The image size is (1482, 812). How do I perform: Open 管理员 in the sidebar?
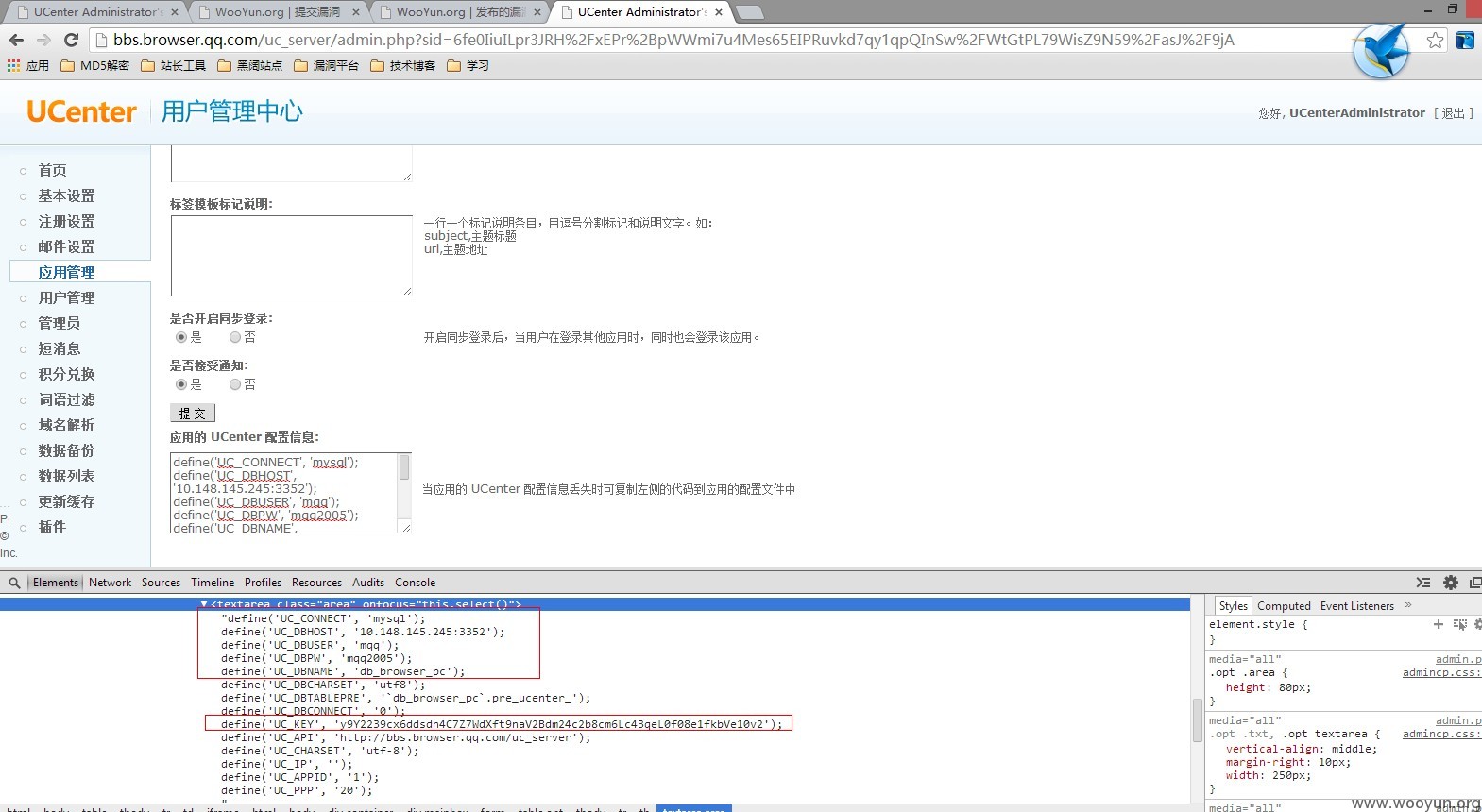pyautogui.click(x=59, y=323)
